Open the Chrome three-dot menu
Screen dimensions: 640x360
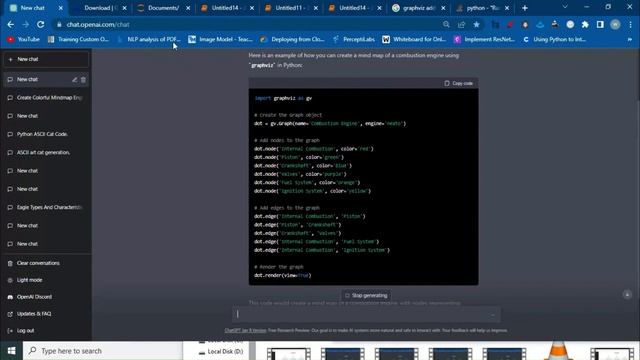tap(630, 24)
